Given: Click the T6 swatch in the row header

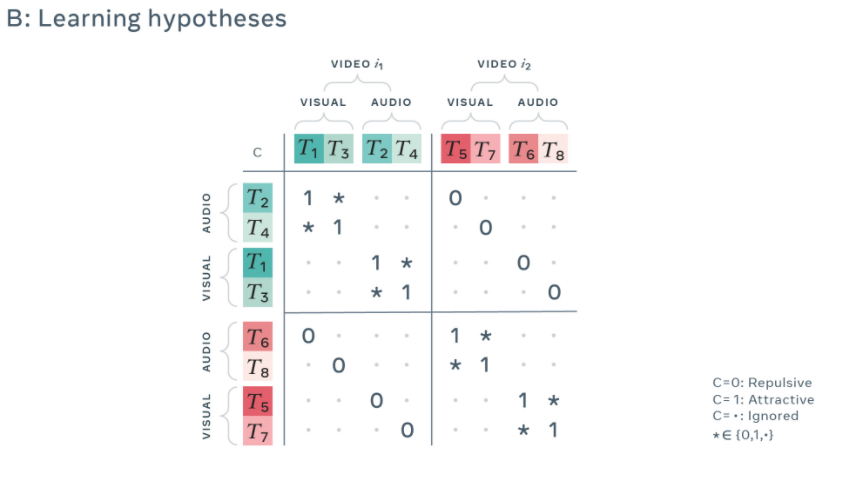Looking at the screenshot, I should tap(258, 336).
